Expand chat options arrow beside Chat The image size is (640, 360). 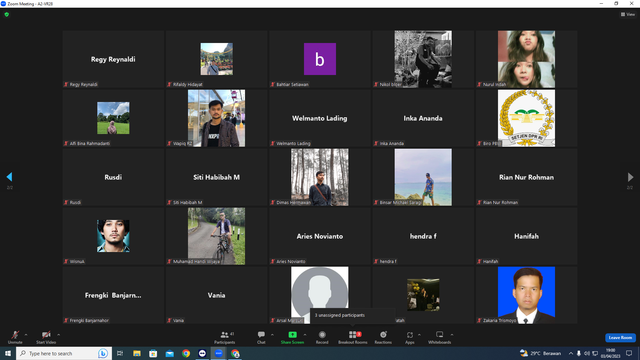[272, 335]
